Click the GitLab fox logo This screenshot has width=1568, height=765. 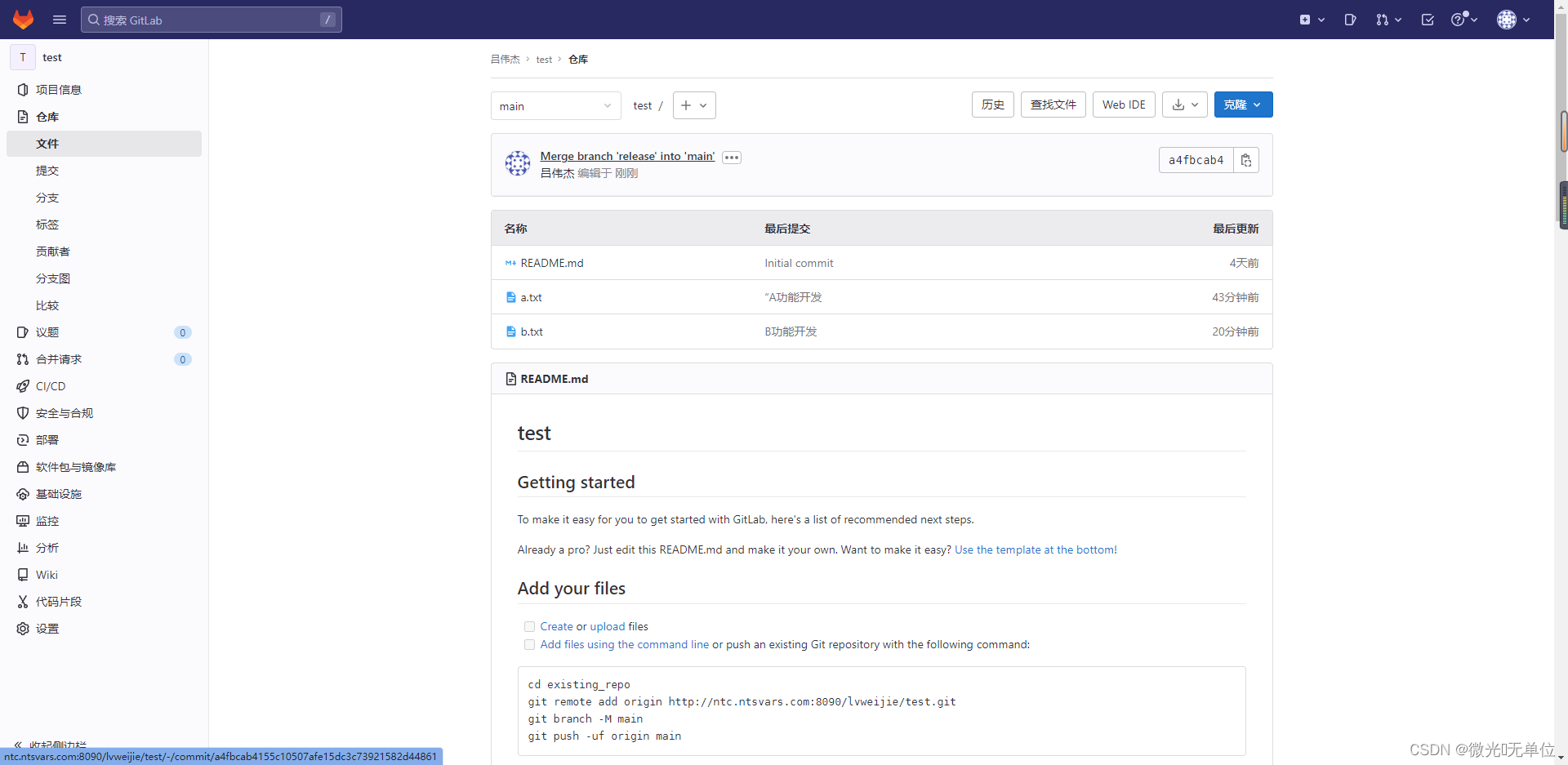[x=24, y=20]
